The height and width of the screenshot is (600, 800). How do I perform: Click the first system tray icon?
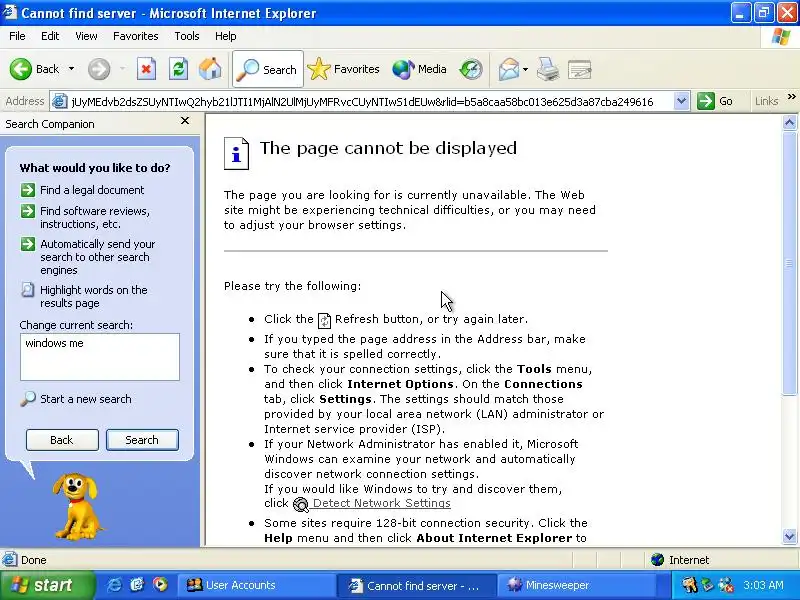tap(689, 585)
